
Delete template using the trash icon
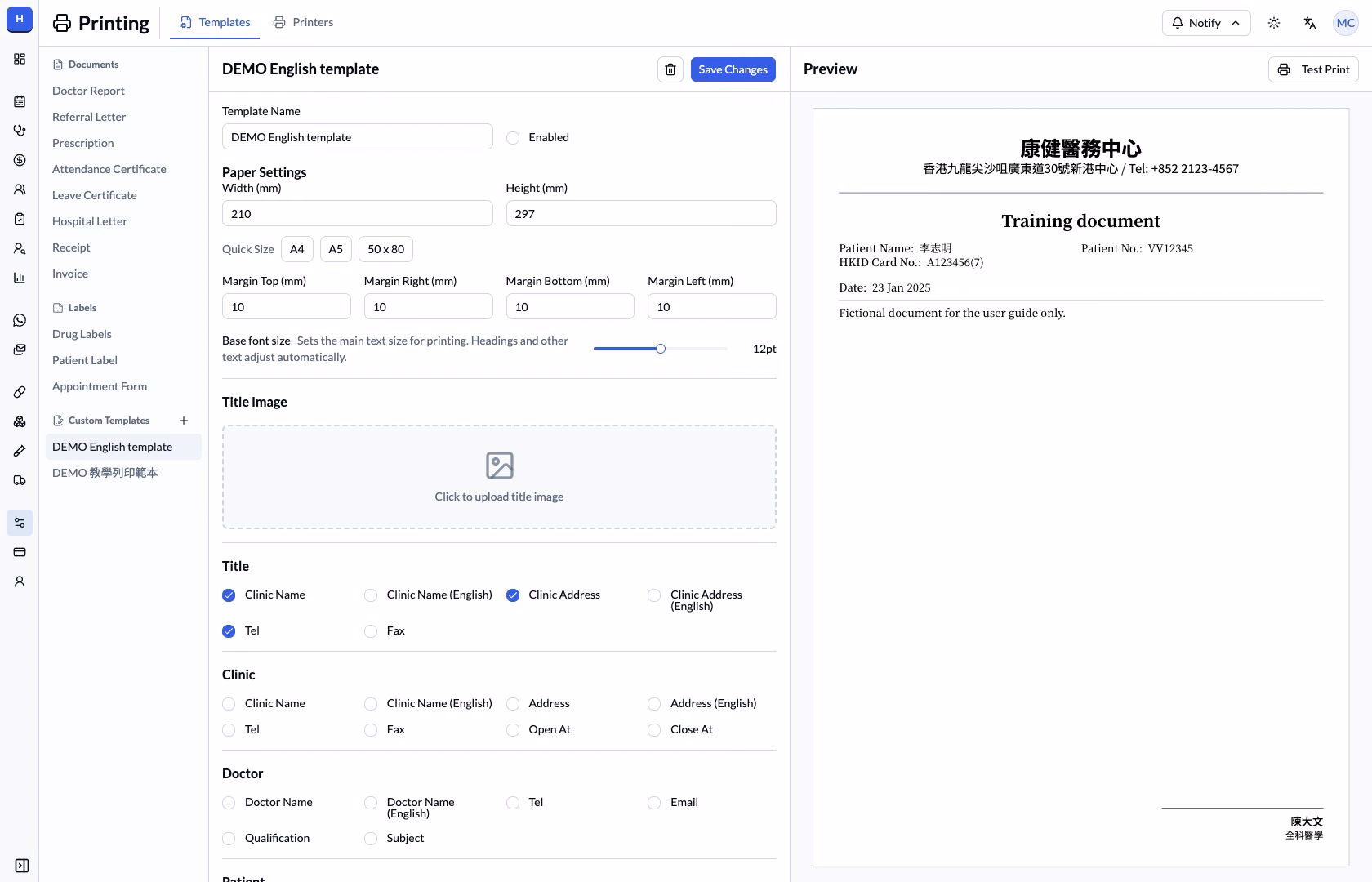670,69
